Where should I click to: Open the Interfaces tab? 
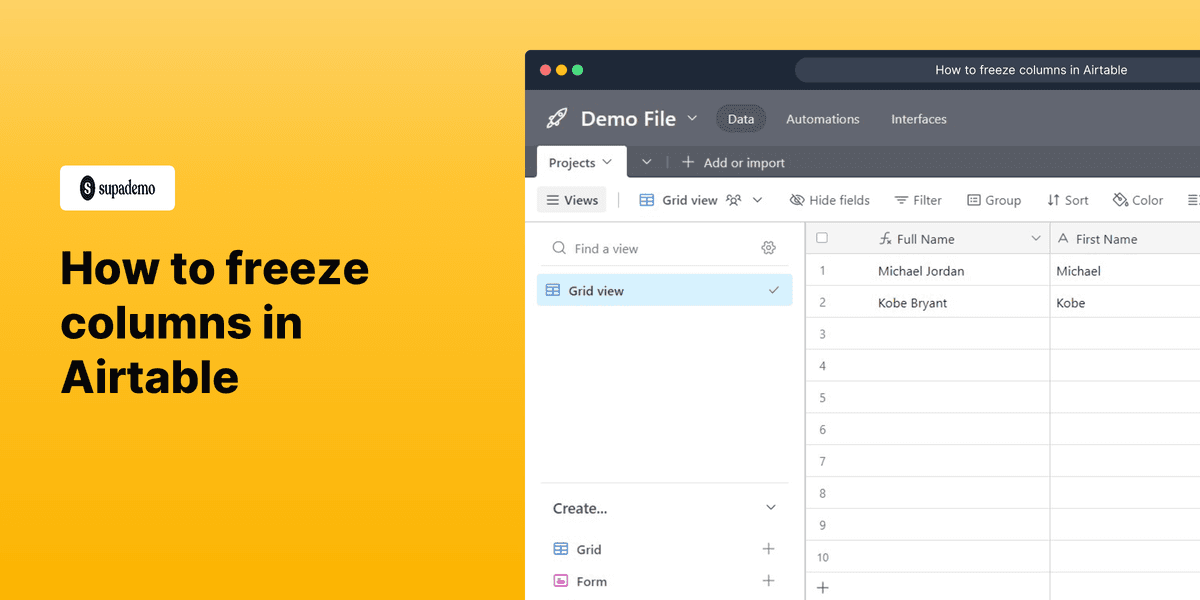[918, 119]
